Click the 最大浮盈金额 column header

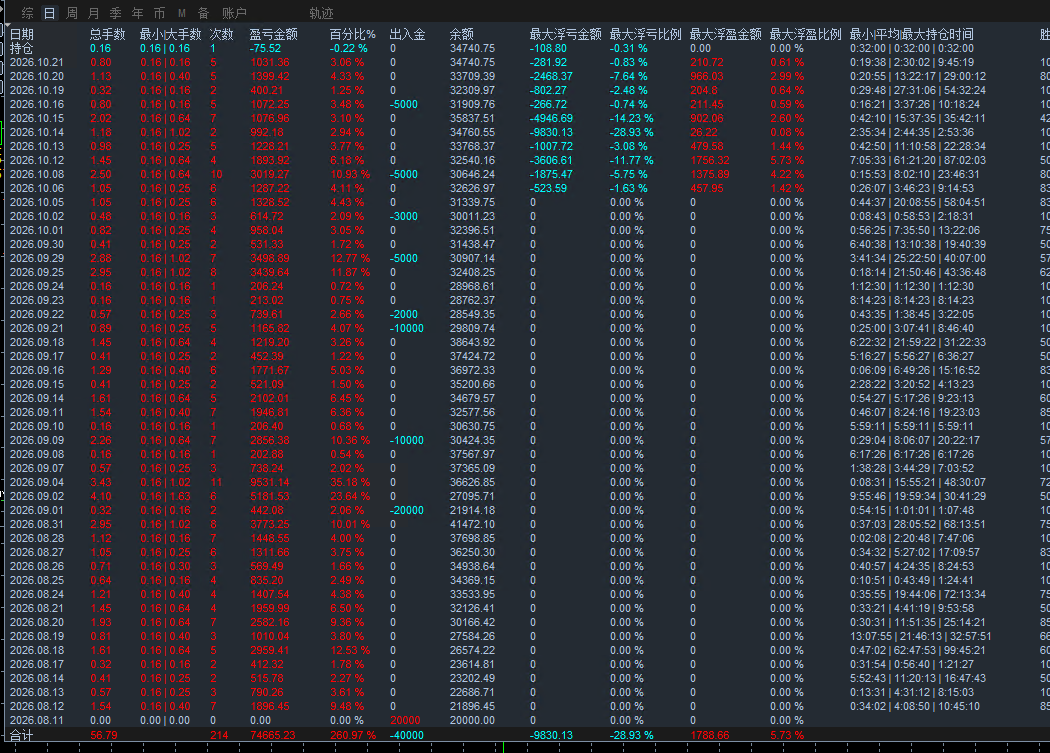tap(726, 34)
